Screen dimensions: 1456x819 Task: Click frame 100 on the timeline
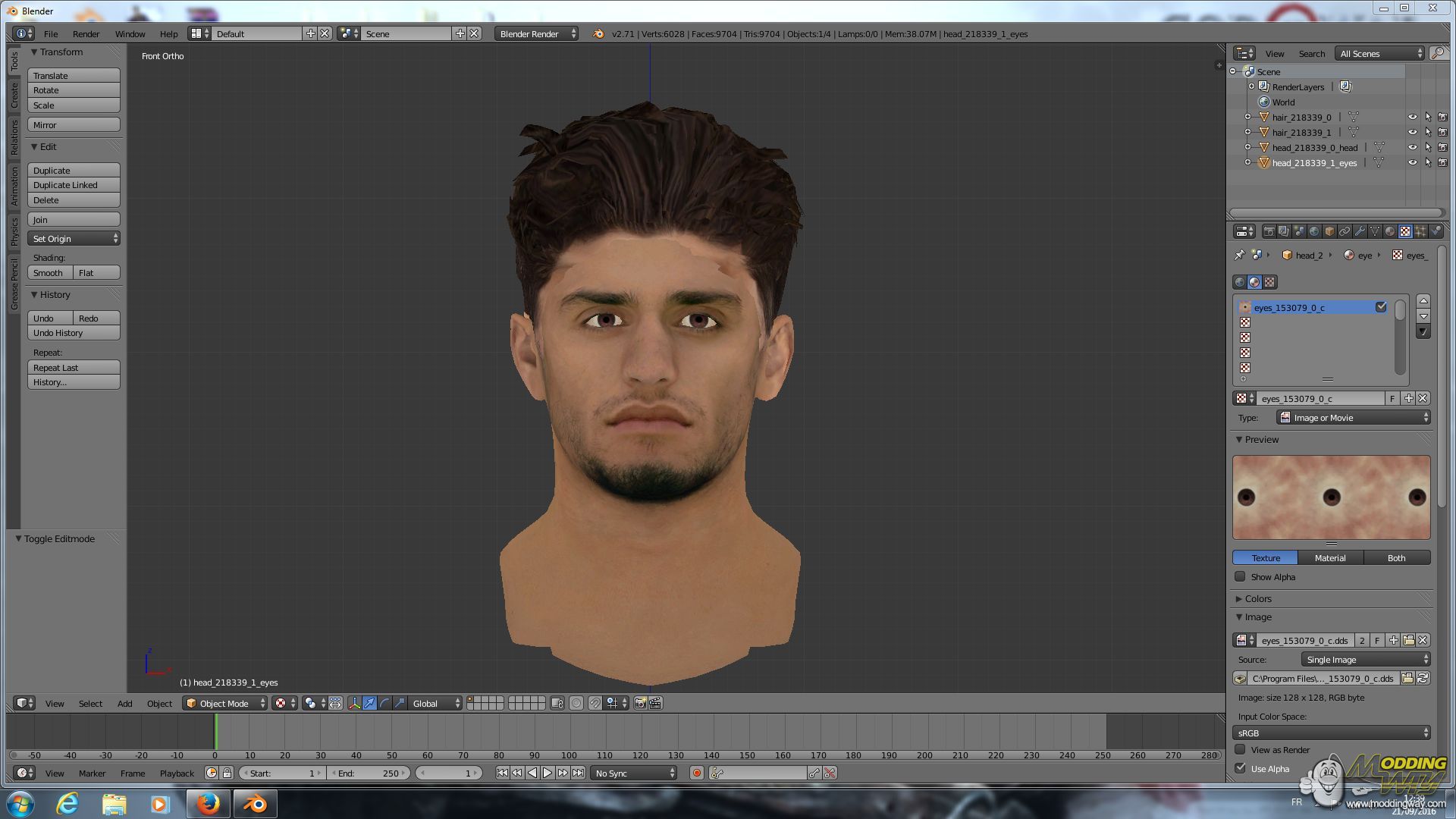[x=569, y=733]
